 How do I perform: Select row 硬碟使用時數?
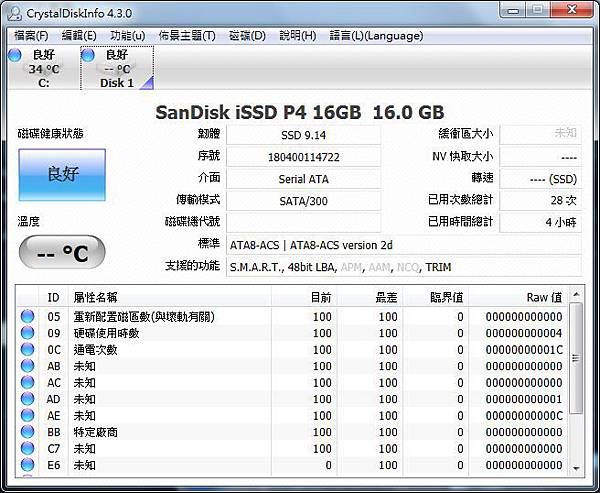click(x=292, y=333)
